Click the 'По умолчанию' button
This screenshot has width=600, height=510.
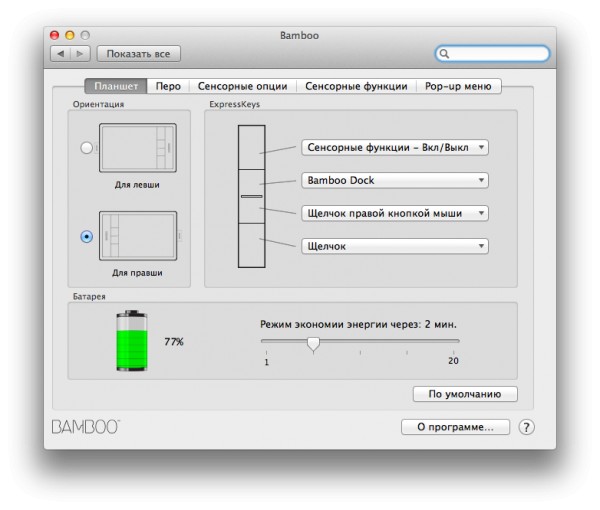click(465, 394)
